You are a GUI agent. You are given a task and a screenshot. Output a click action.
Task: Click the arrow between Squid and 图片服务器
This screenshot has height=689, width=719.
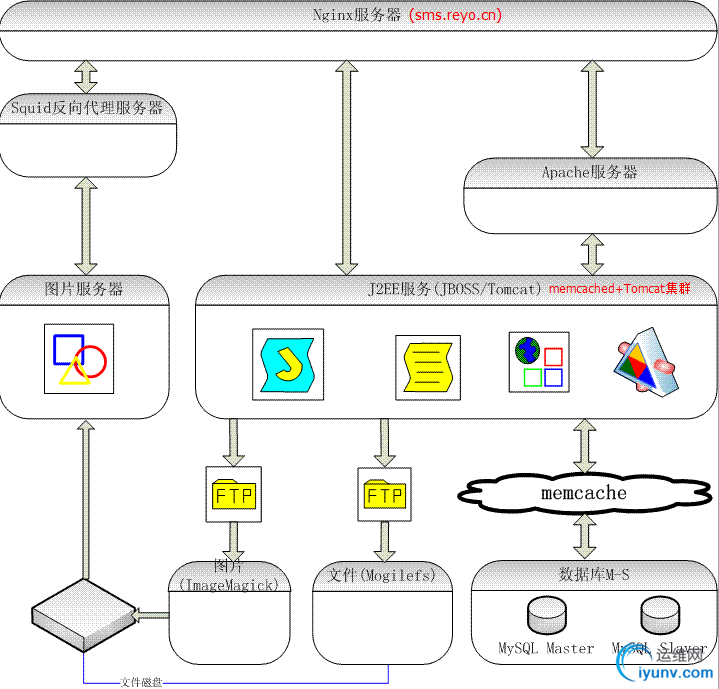[x=86, y=226]
